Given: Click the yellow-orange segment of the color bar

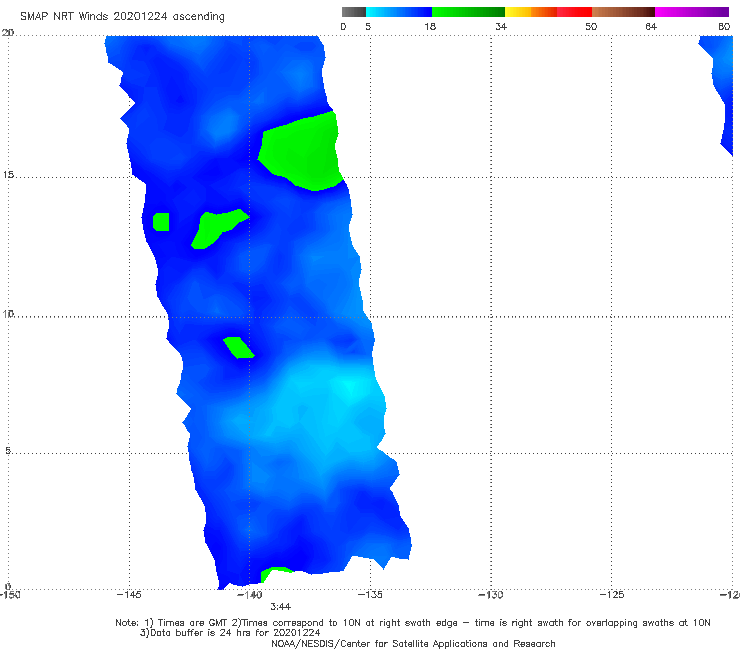Looking at the screenshot, I should click(531, 12).
